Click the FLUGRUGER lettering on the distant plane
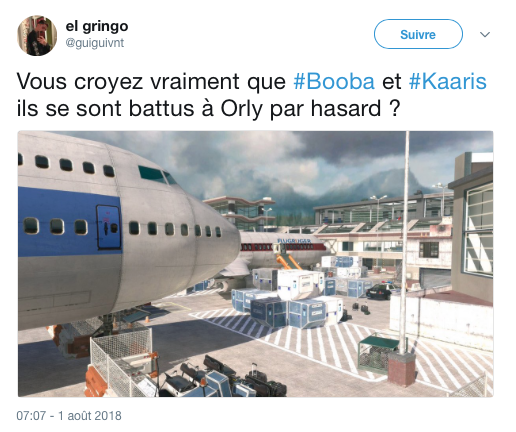 pos(294,240)
